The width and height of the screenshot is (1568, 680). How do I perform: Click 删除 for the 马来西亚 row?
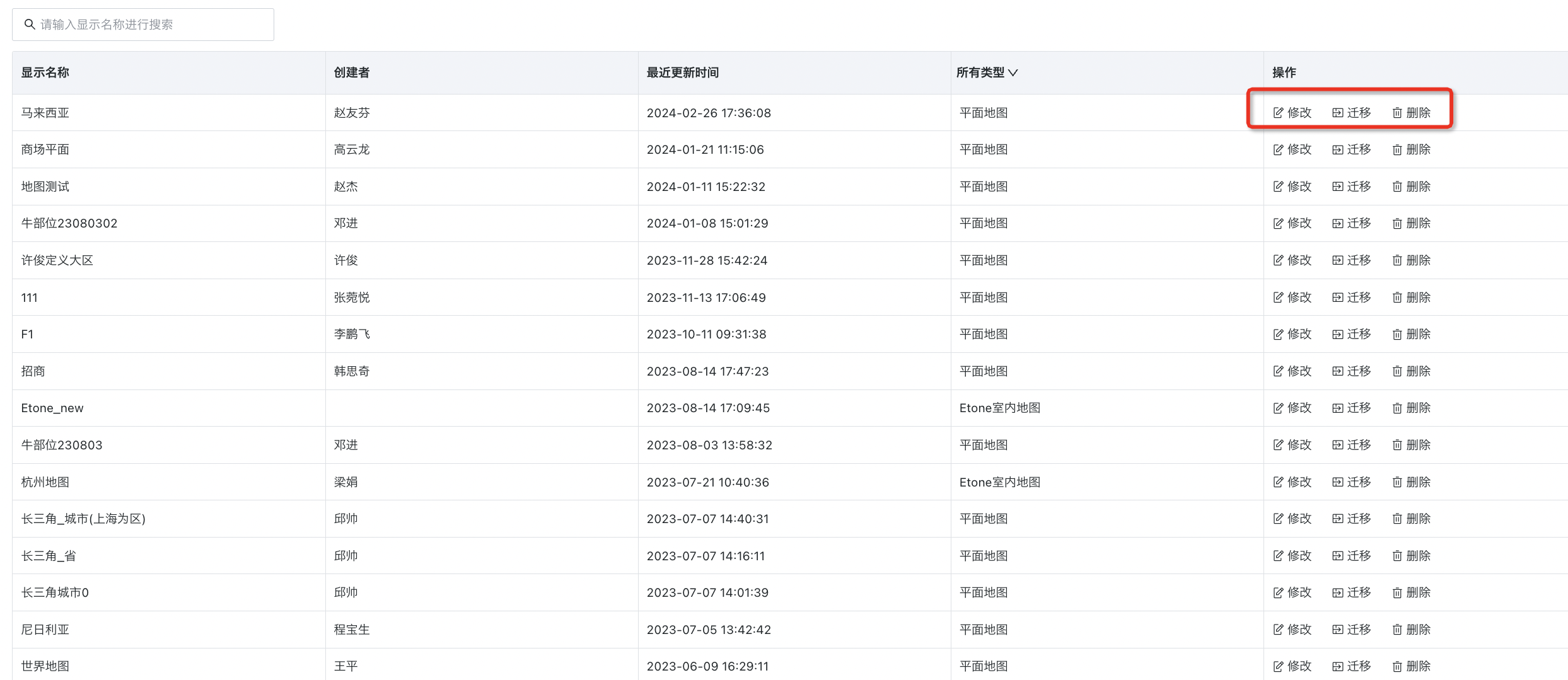1412,113
